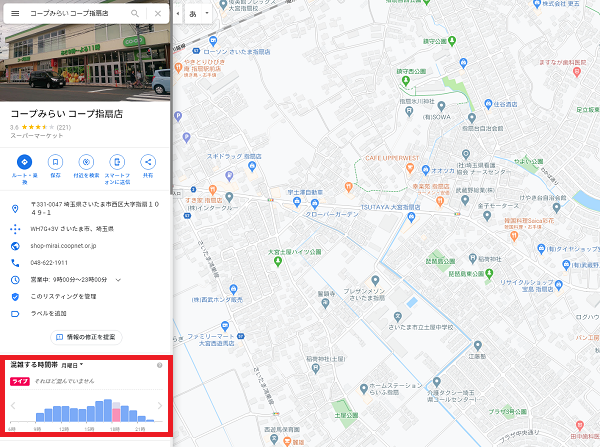
Task: Save the place with 保存 icon
Action: coord(55,162)
